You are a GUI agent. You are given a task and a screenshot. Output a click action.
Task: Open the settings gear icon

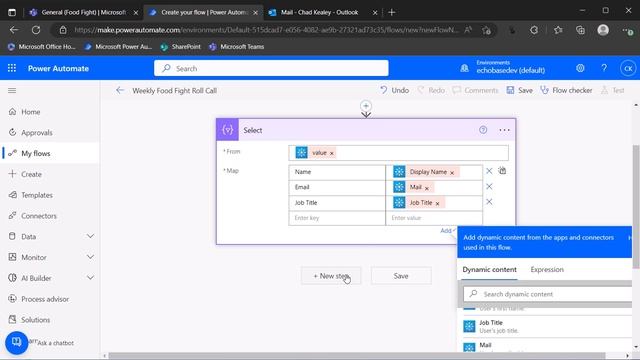coord(580,68)
